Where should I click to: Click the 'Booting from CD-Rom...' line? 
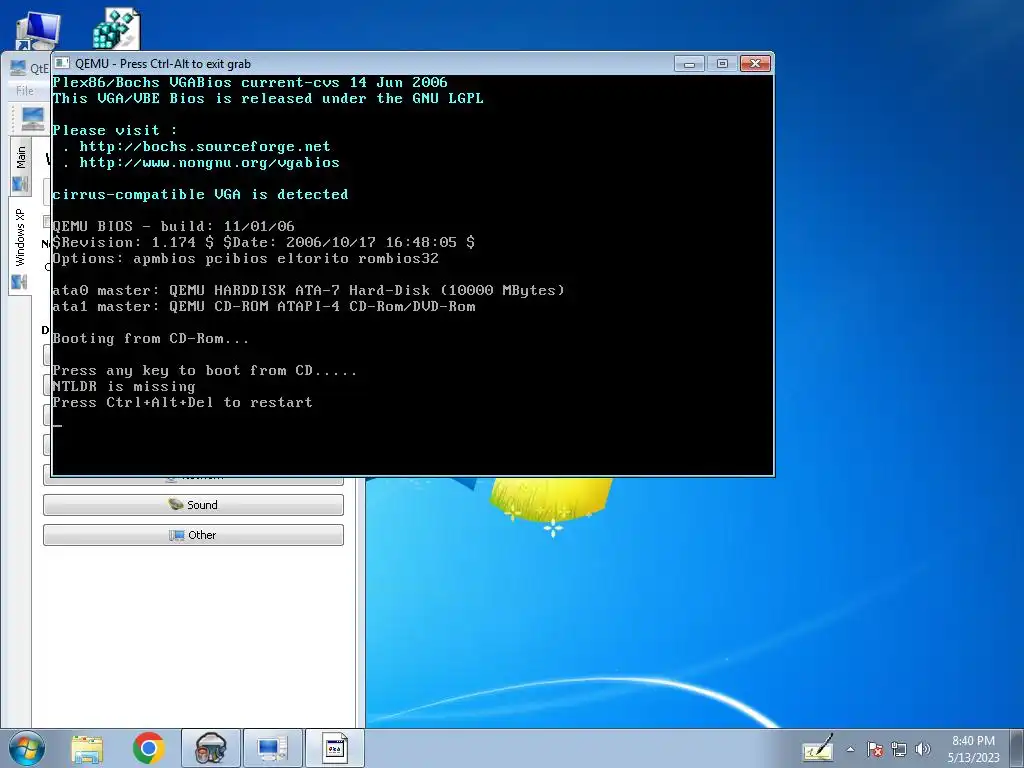pos(150,338)
